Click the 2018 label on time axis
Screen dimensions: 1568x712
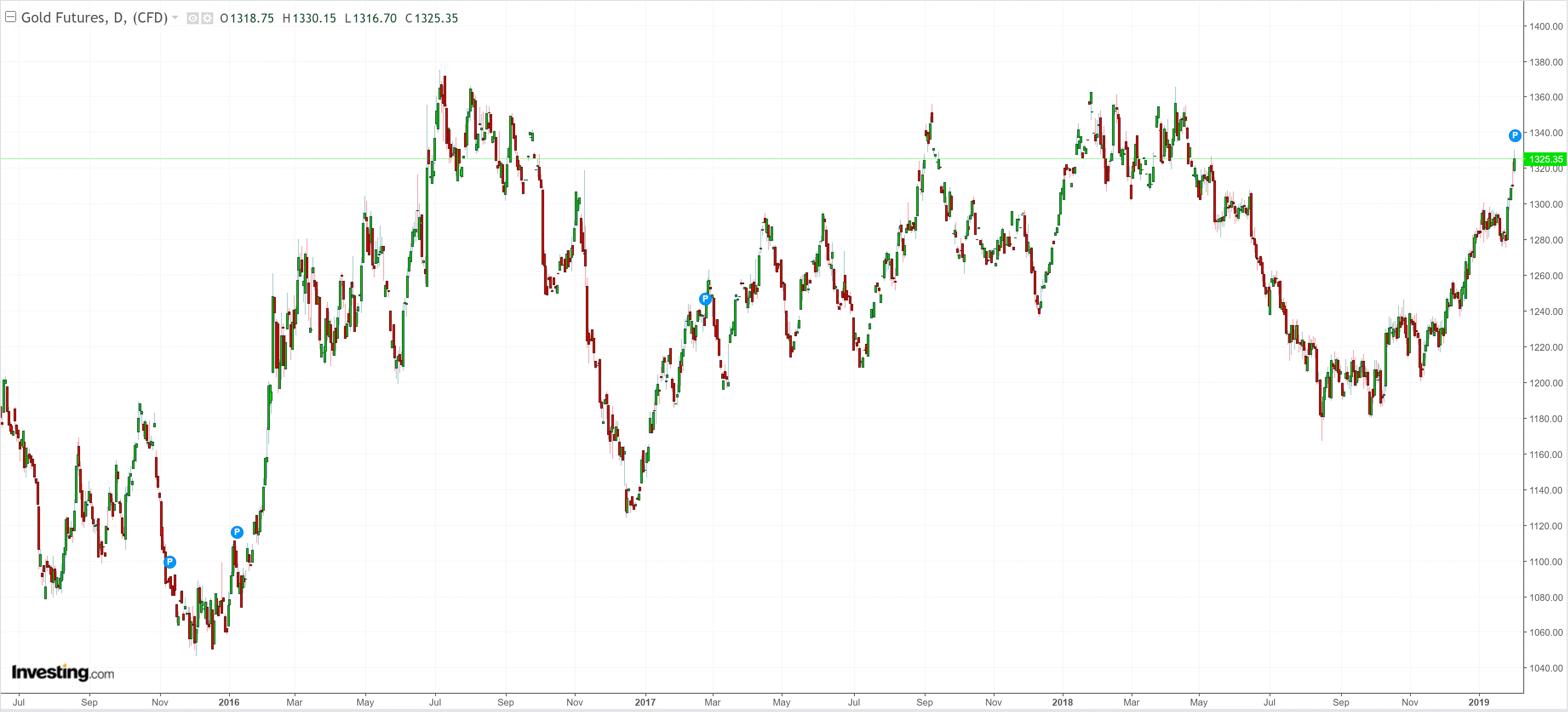tap(1062, 702)
